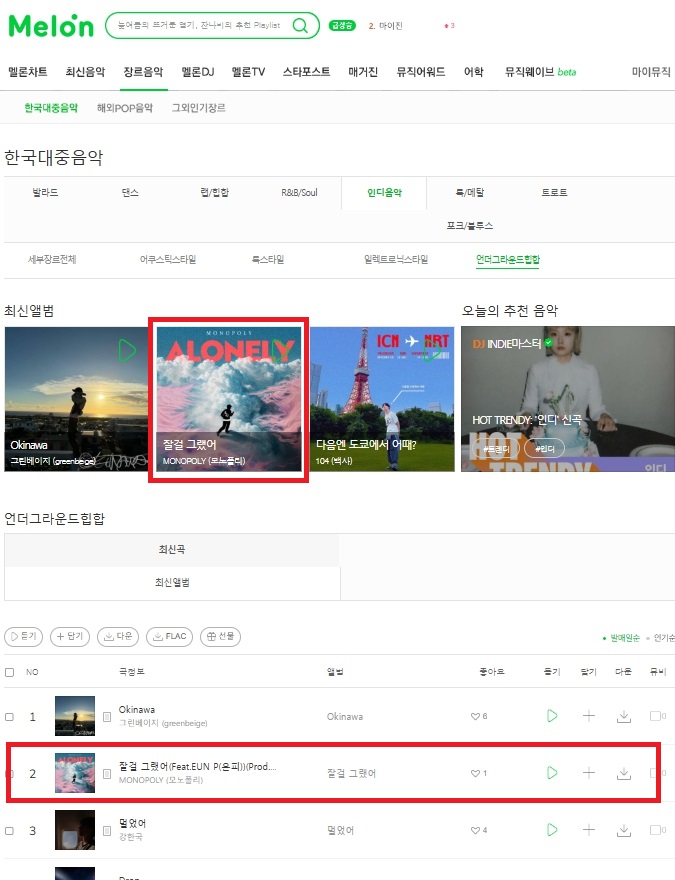Image resolution: width=675 pixels, height=880 pixels.
Task: Open song info icon for 멀었어
Action: pyautogui.click(x=107, y=831)
